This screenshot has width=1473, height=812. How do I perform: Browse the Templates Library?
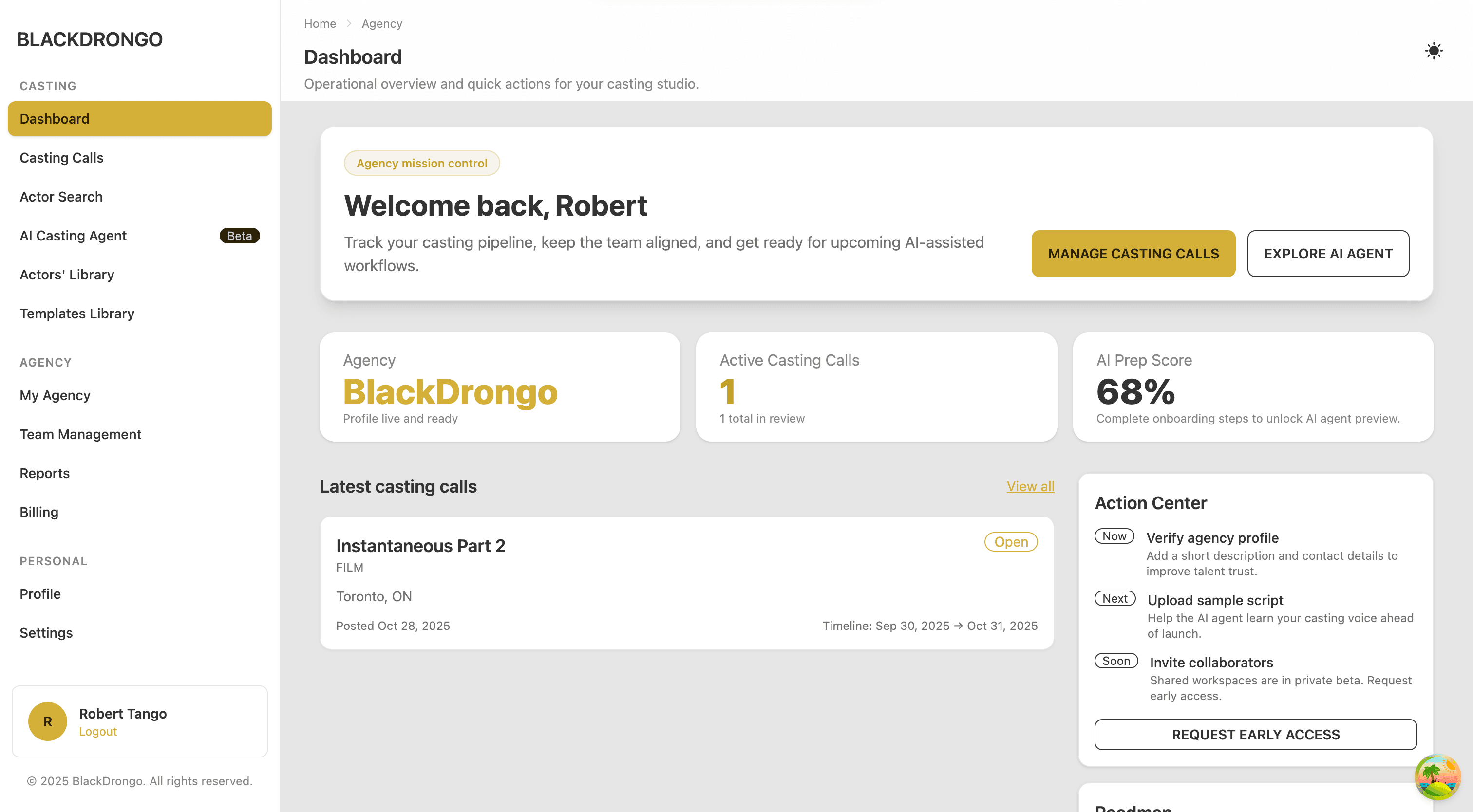click(76, 313)
